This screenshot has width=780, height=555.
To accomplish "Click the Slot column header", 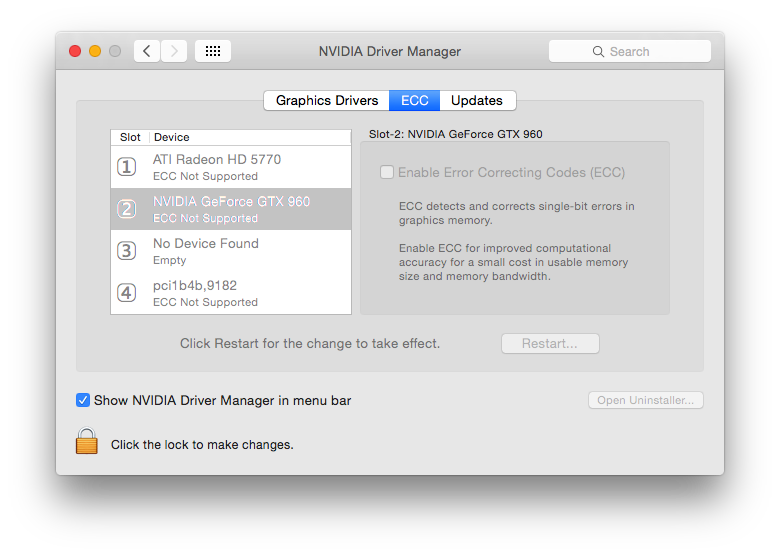I will pos(130,137).
